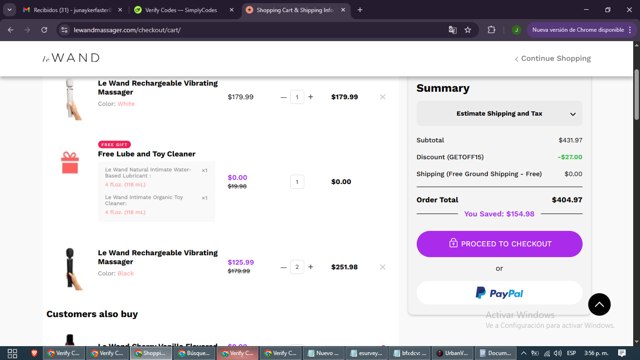Open white Le Wand Rechargeable Vibrating Massager title
Screen dimensions: 640x360
pyautogui.click(x=158, y=87)
